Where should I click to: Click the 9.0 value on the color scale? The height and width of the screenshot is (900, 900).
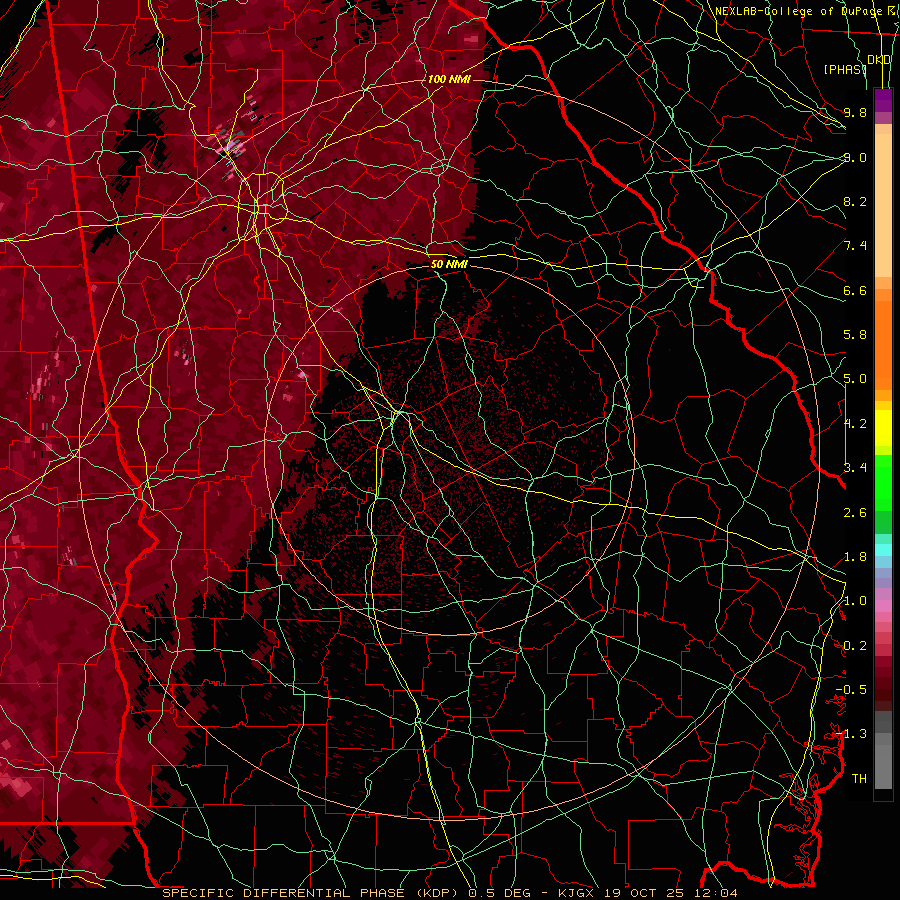click(x=855, y=157)
